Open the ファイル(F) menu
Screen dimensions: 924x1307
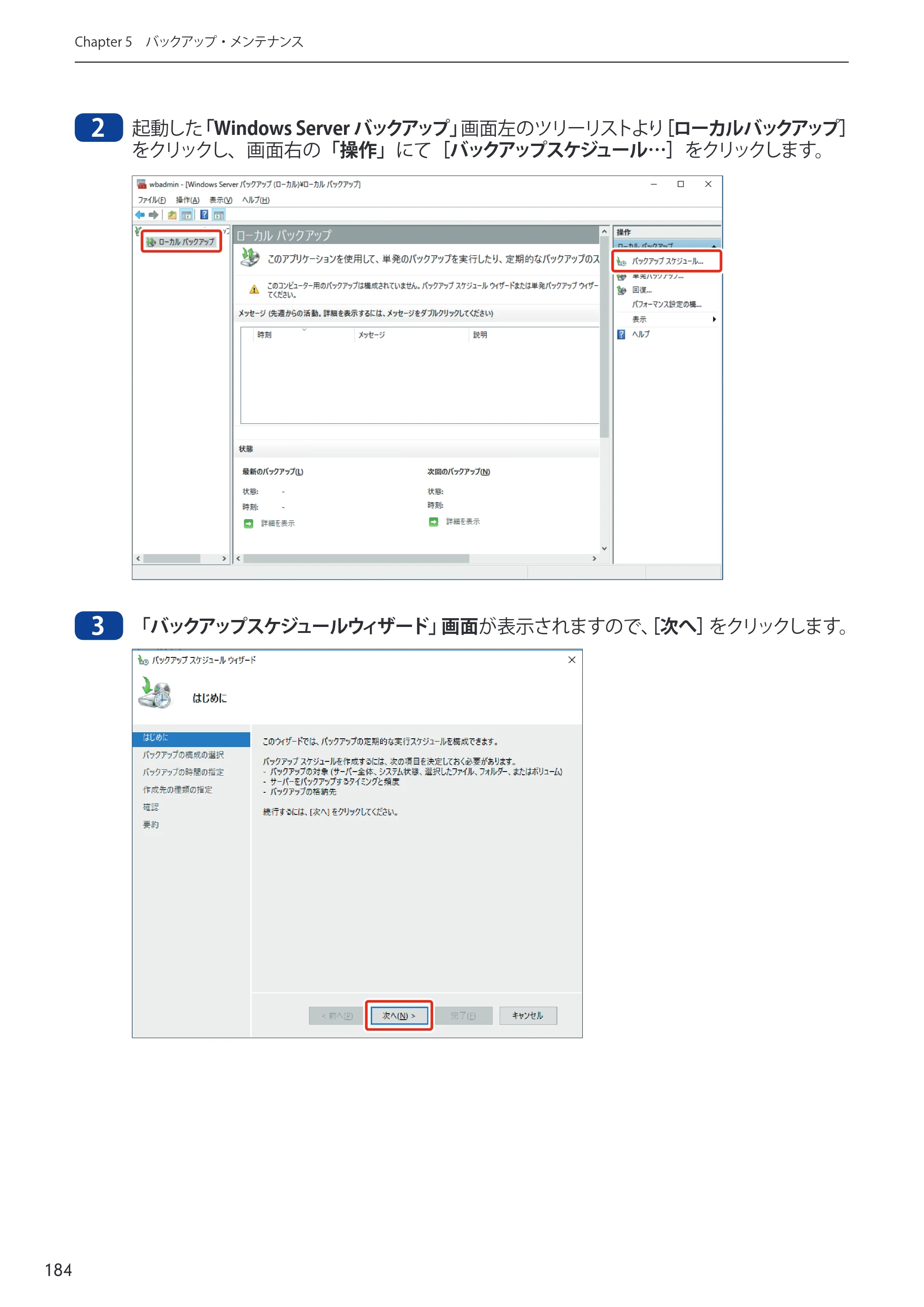151,200
